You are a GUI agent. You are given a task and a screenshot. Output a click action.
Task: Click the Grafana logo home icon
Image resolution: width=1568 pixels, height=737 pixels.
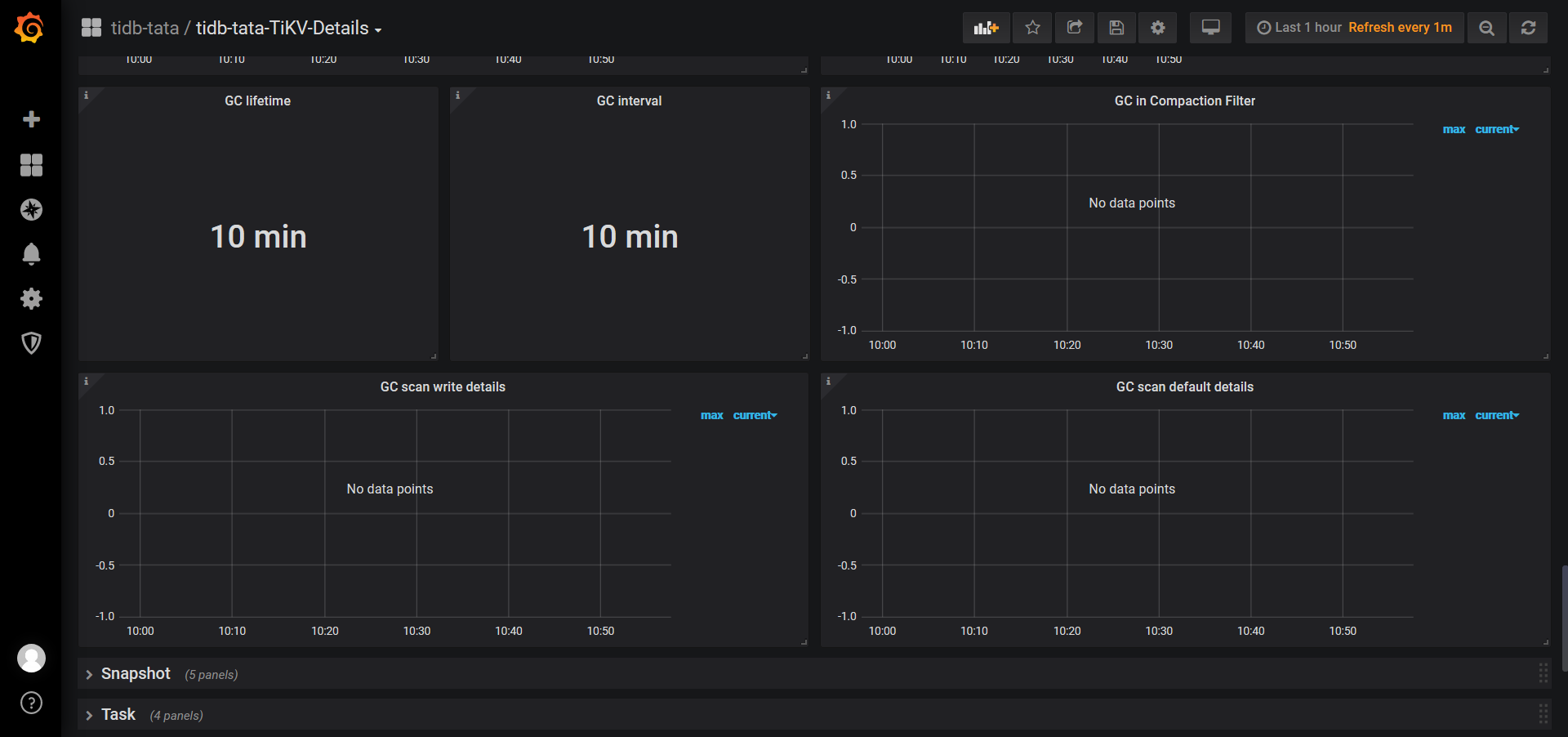tap(30, 28)
